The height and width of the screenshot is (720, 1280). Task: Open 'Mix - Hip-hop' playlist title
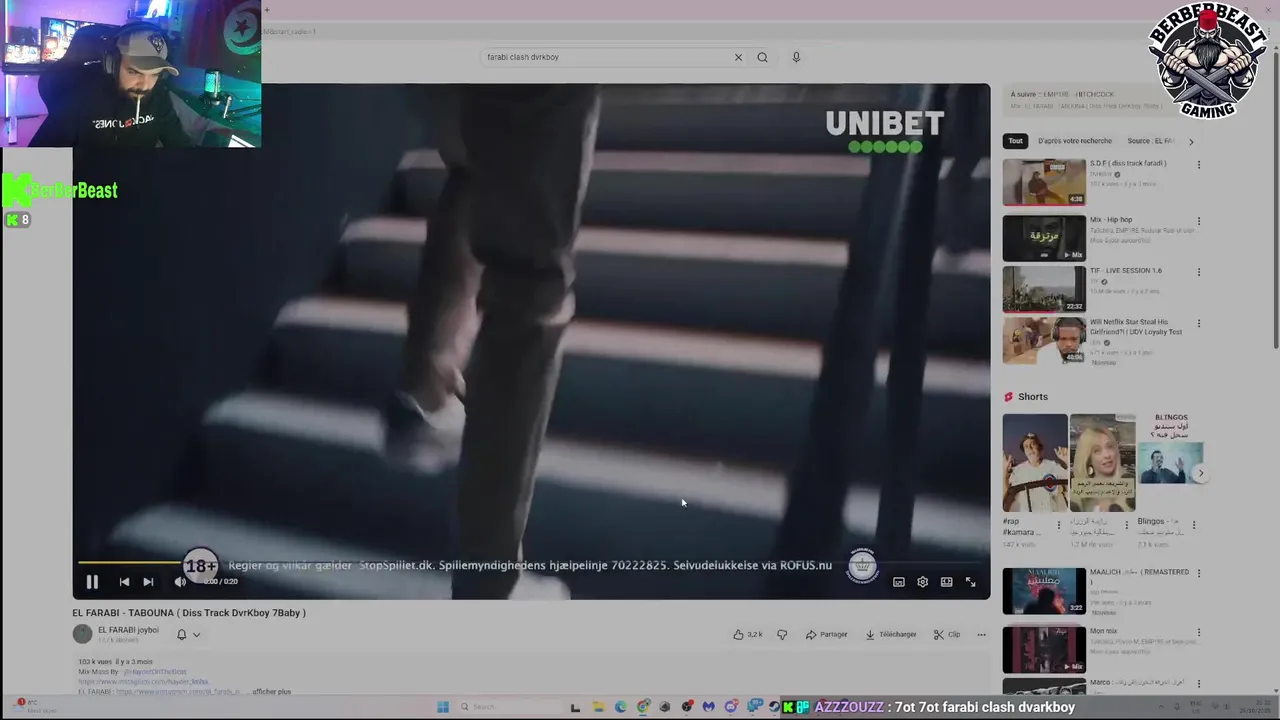[1111, 220]
